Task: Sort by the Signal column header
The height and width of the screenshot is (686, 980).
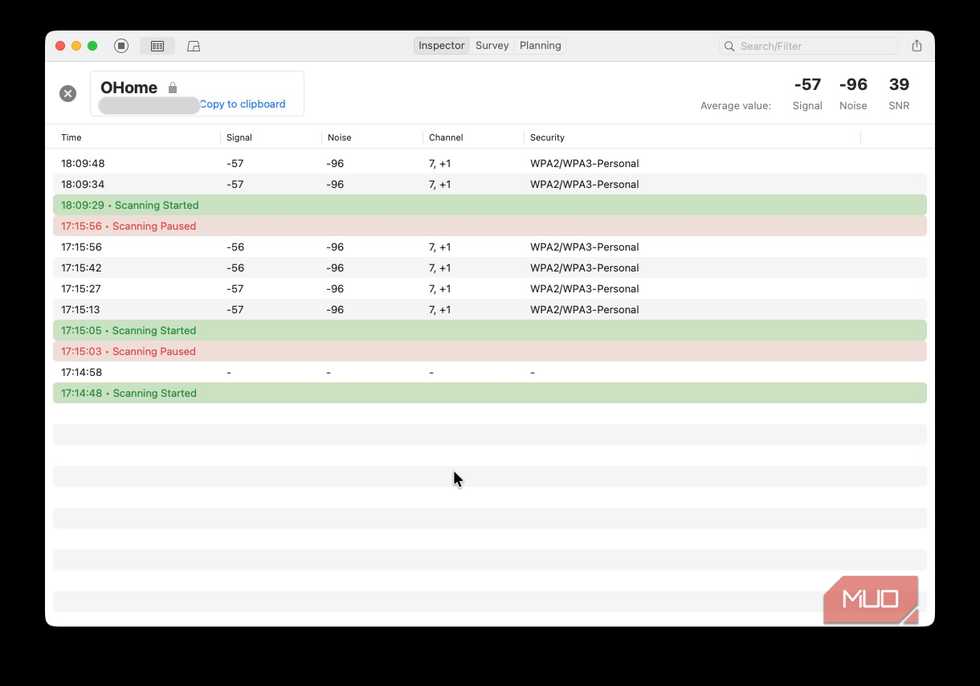Action: click(239, 137)
